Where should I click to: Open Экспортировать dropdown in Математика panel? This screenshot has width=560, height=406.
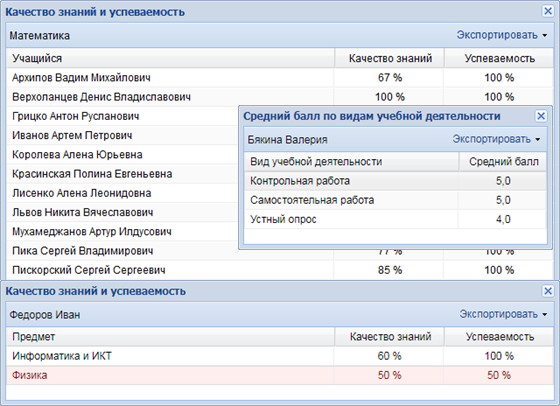tap(502, 35)
